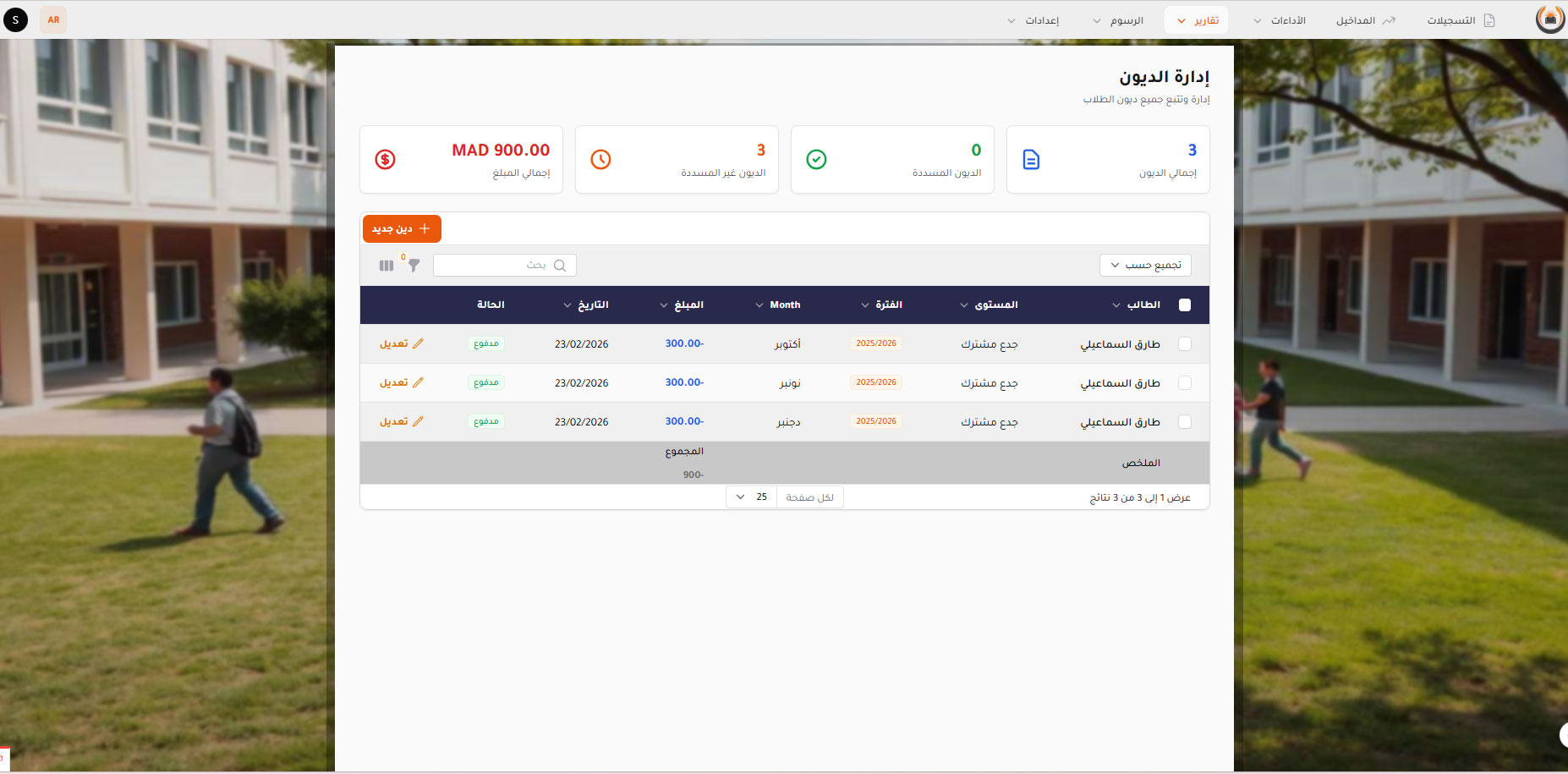Open the 'التسجيلات' registrations menu item
The image size is (1568, 774).
coord(1461,20)
